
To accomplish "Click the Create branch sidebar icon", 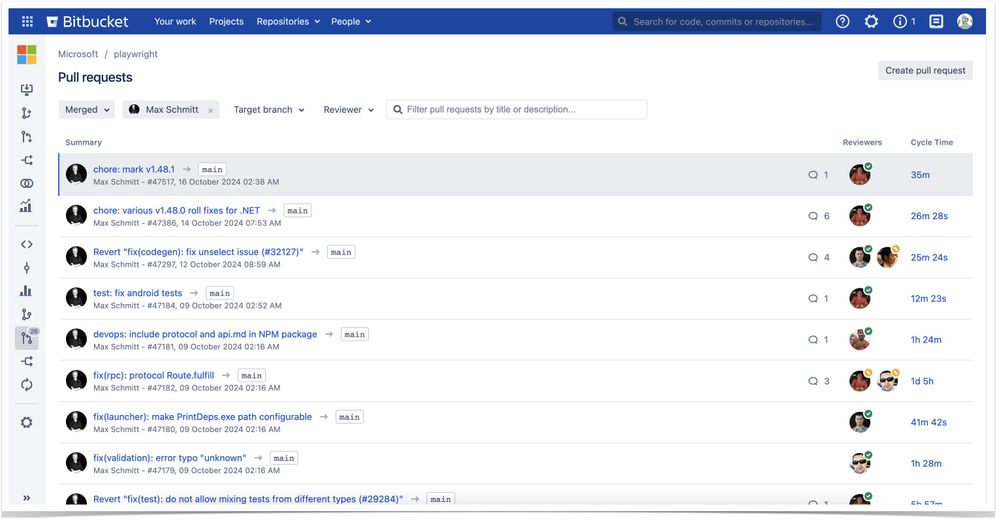I will (x=26, y=113).
